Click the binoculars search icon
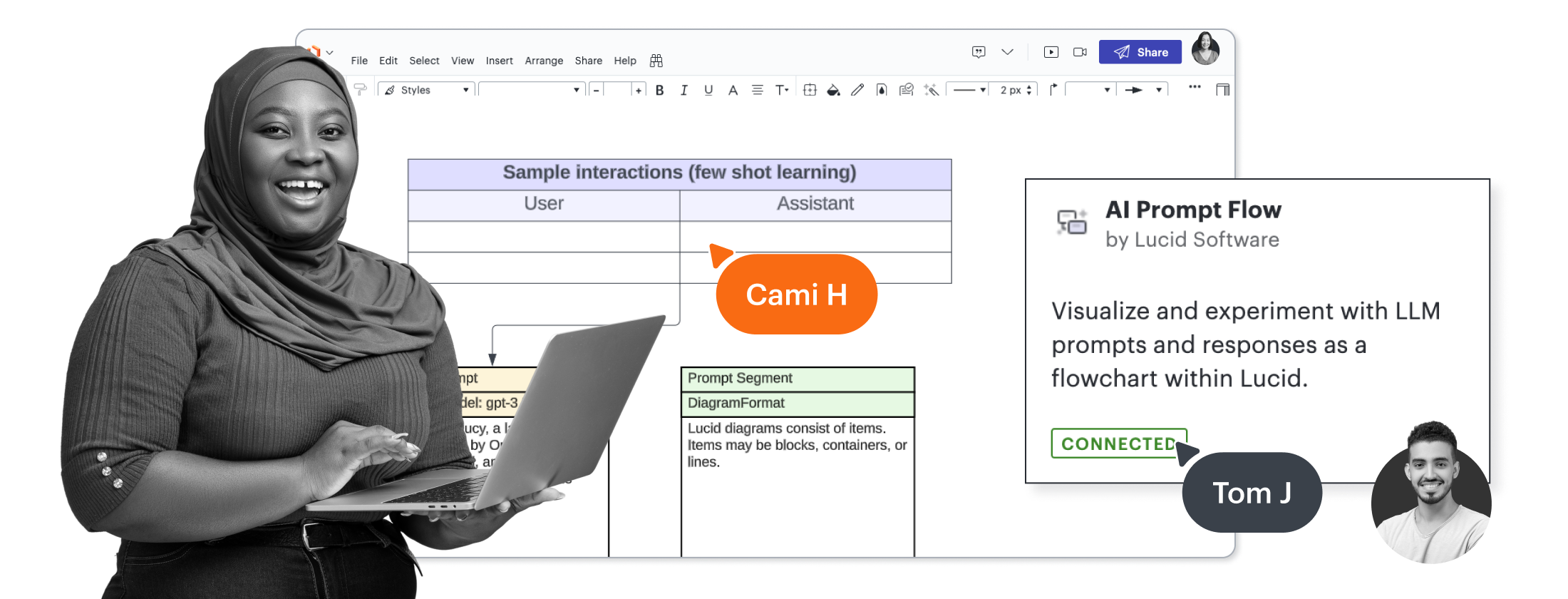This screenshot has width=1568, height=599. point(656,61)
